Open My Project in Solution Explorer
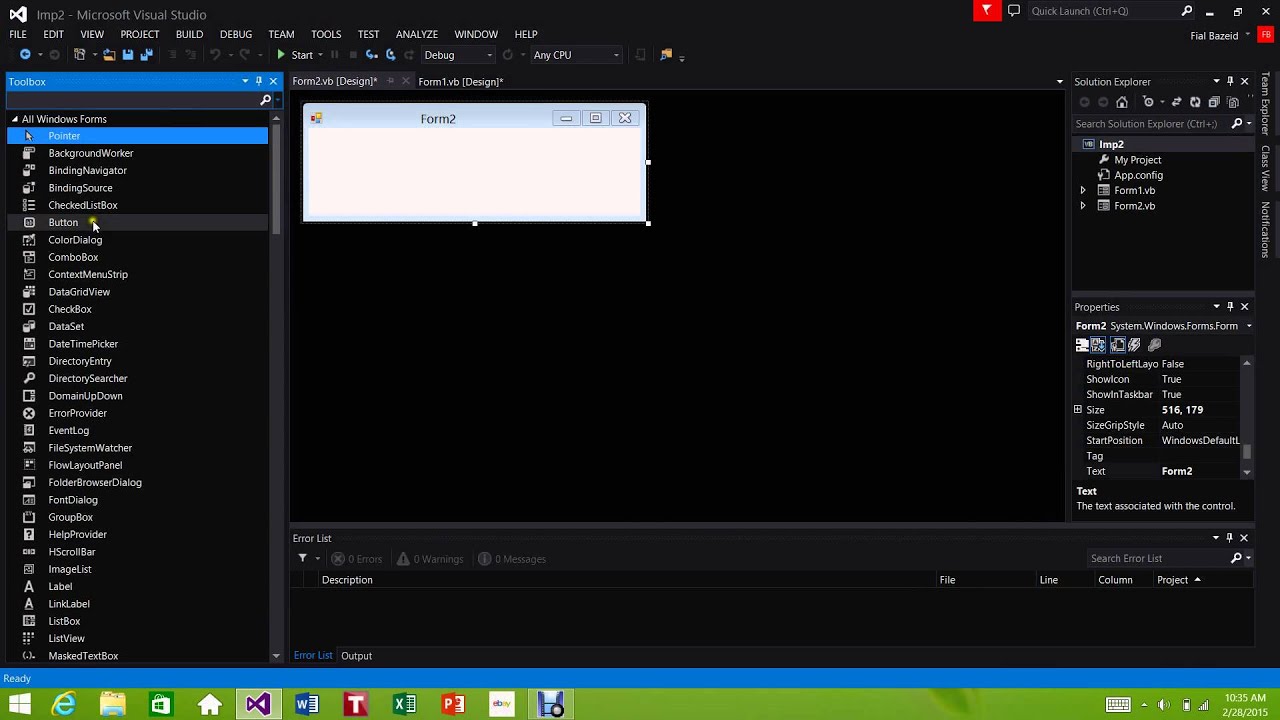 point(1138,160)
